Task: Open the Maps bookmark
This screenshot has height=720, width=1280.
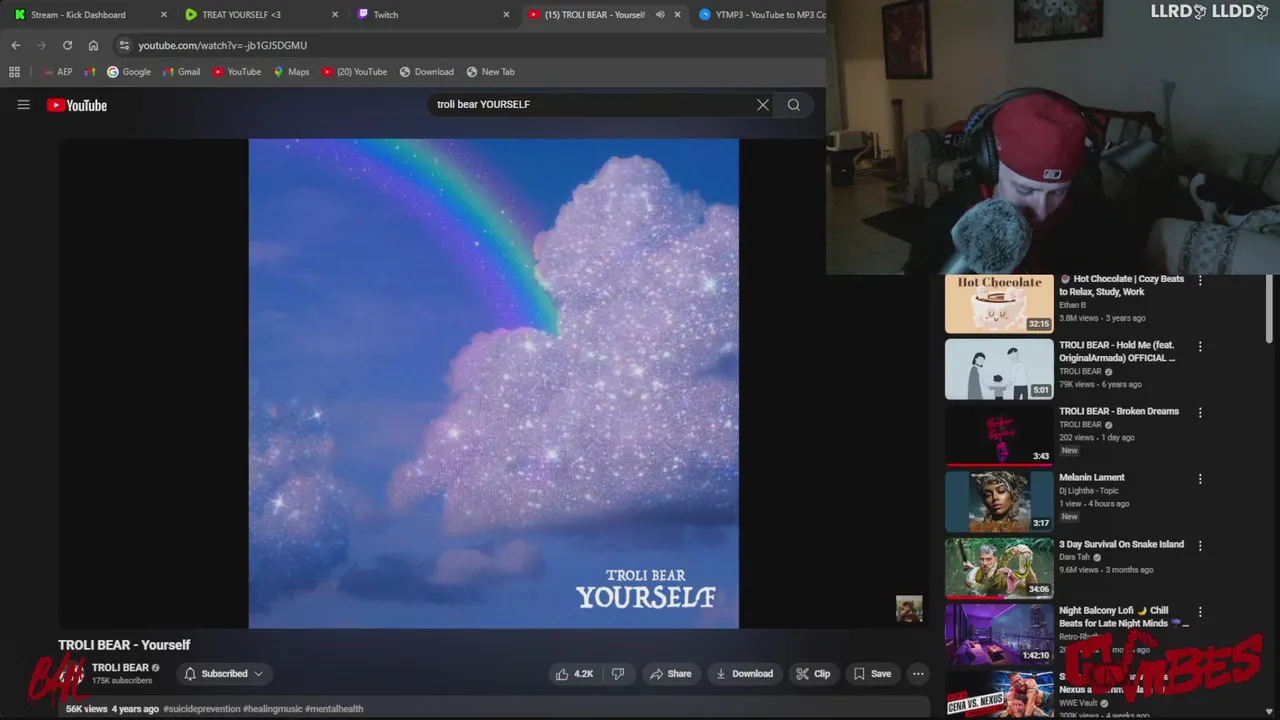Action: (x=291, y=72)
